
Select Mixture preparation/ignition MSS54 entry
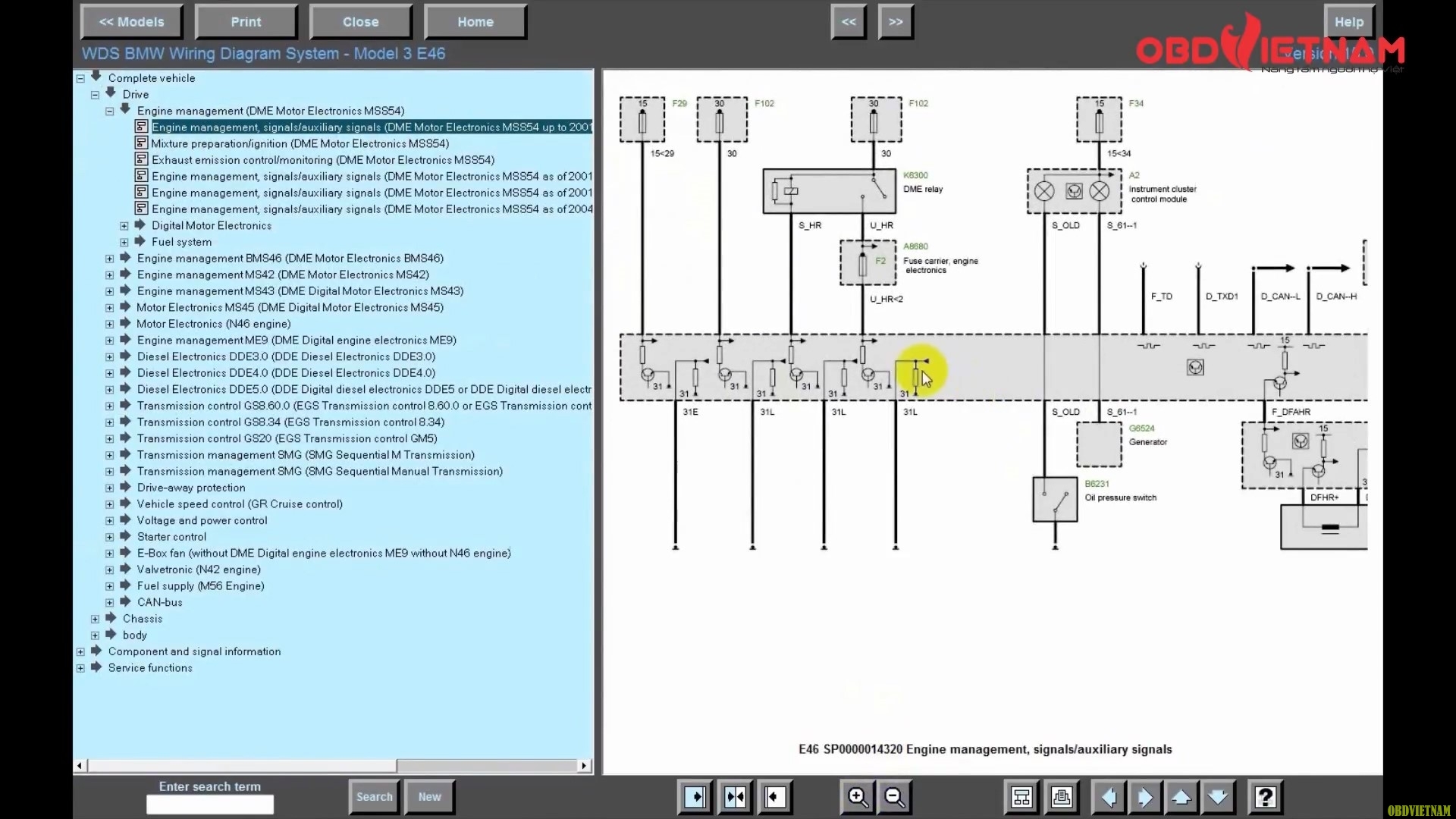(300, 143)
